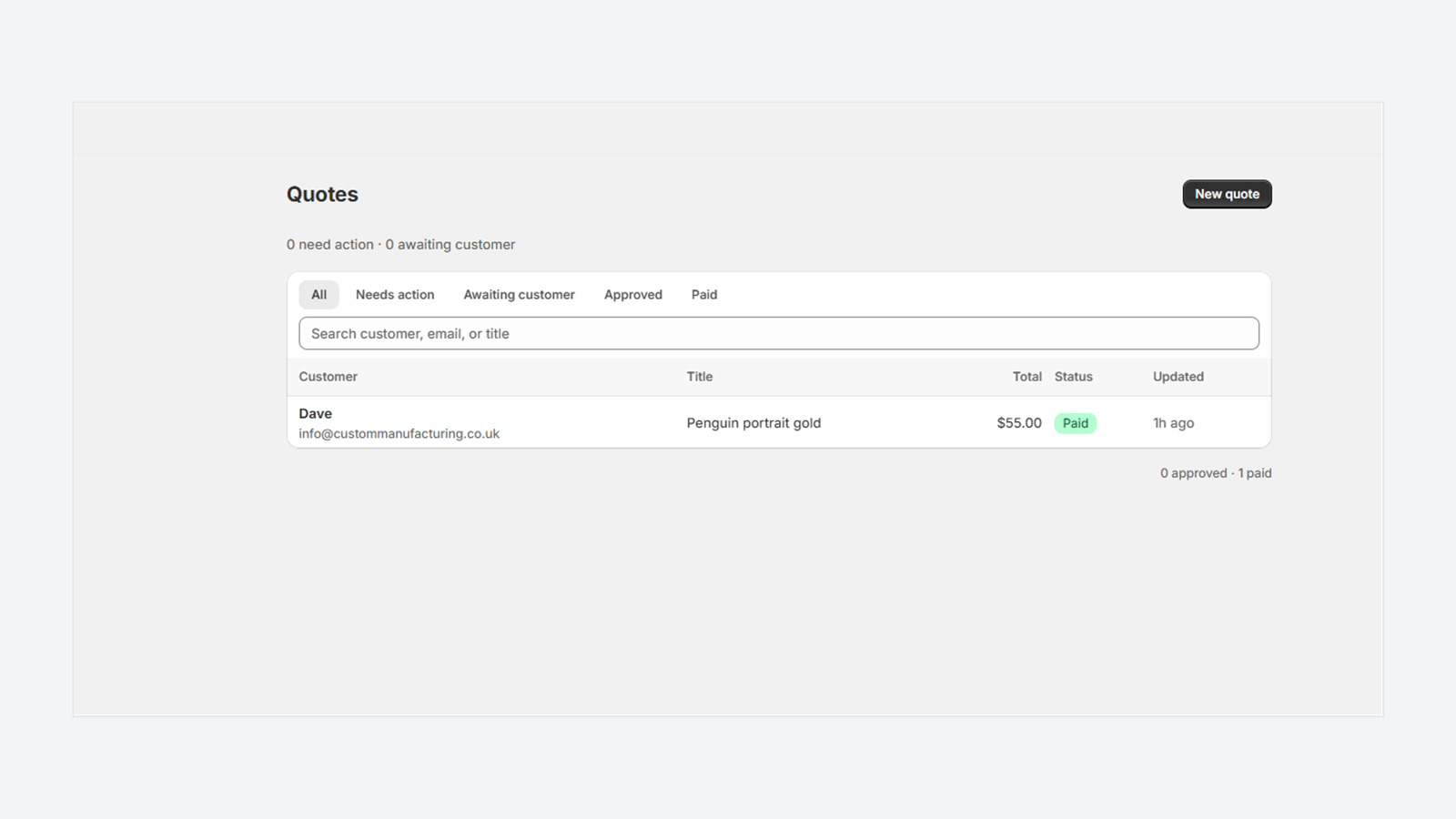
Task: Click the Updated column header
Action: (x=1178, y=377)
